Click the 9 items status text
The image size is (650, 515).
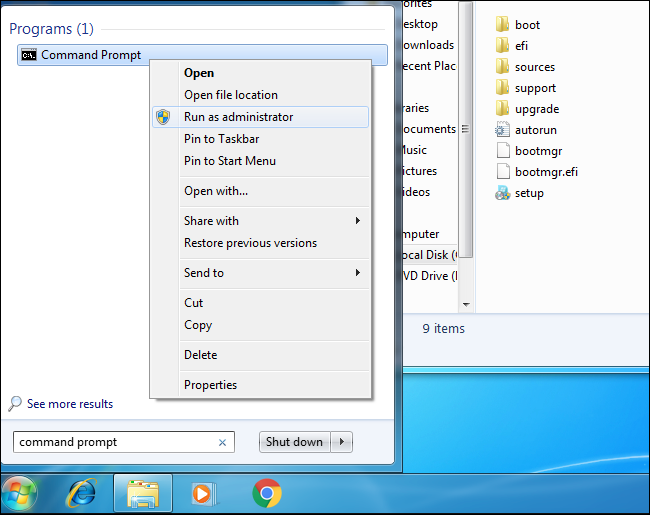tap(443, 328)
